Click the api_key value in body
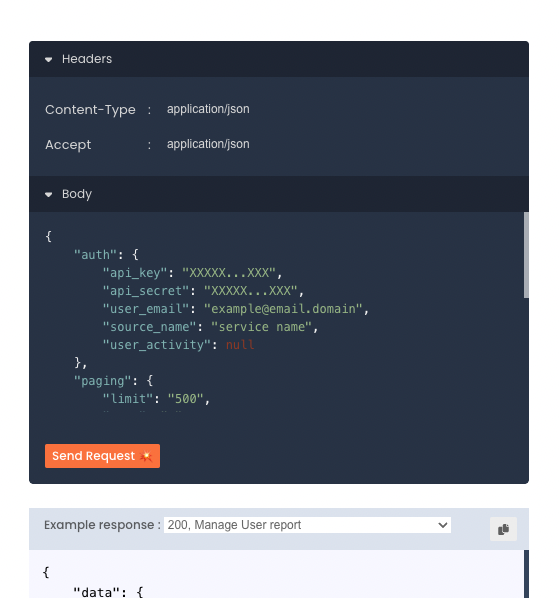 point(228,273)
